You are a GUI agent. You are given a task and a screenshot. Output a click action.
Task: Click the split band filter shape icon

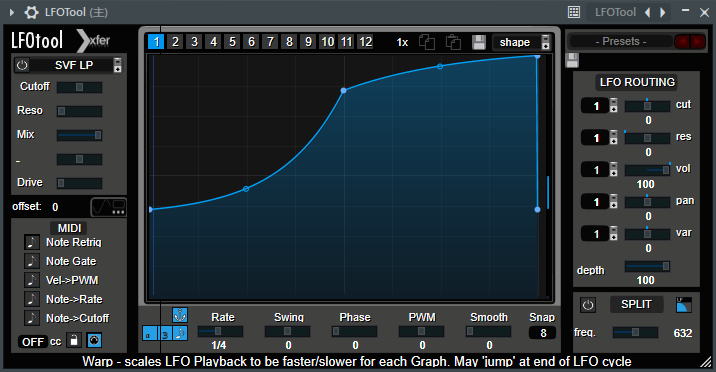click(684, 304)
